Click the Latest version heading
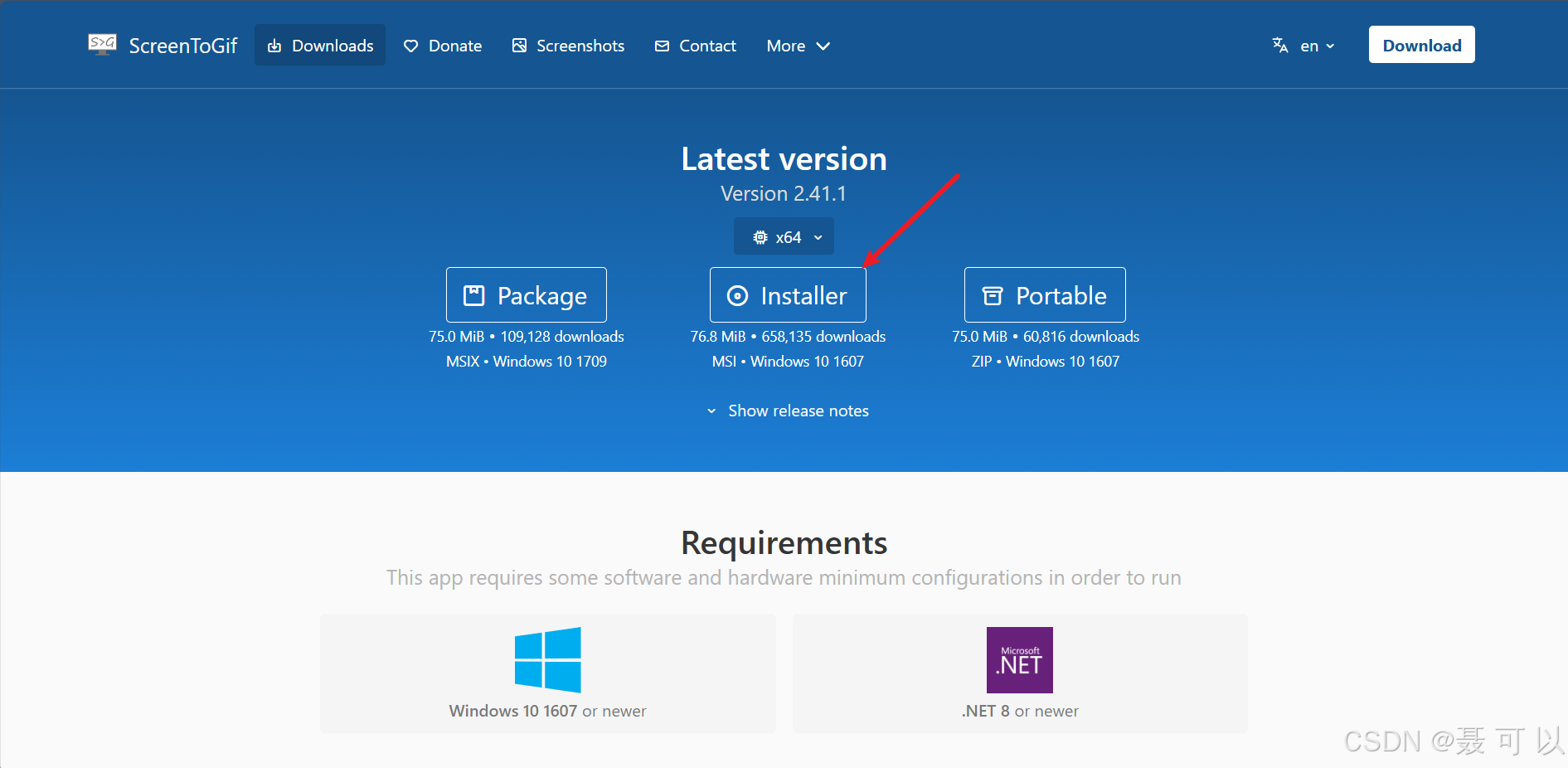 tap(784, 158)
